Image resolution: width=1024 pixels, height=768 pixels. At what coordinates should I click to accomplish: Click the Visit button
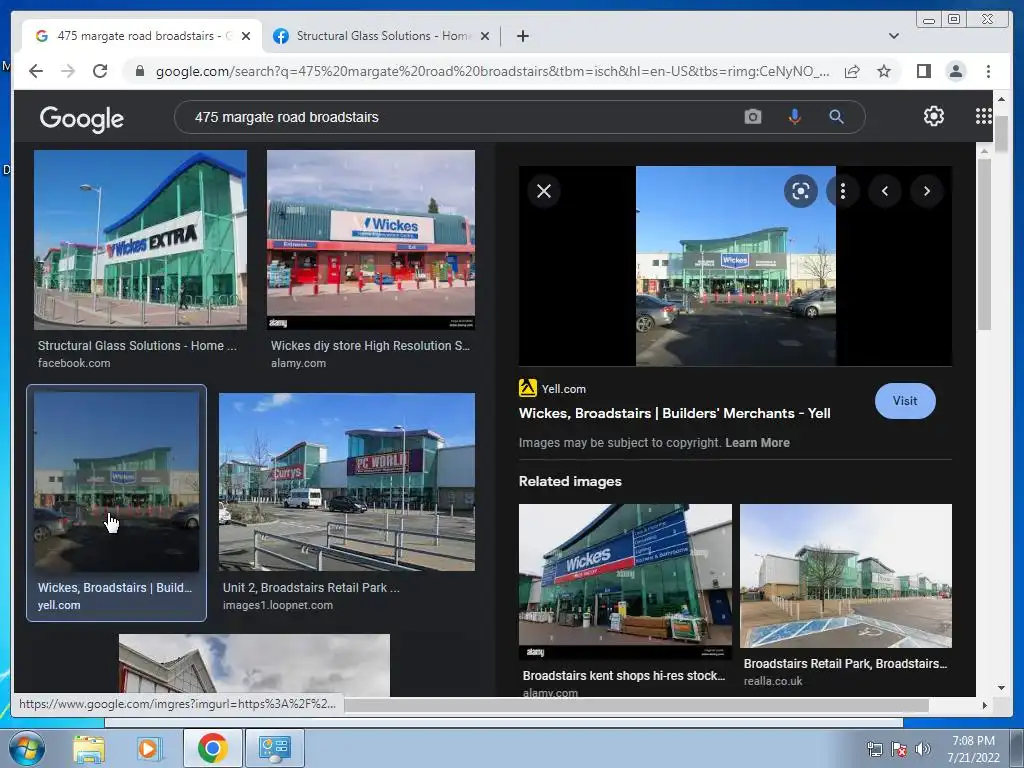904,401
